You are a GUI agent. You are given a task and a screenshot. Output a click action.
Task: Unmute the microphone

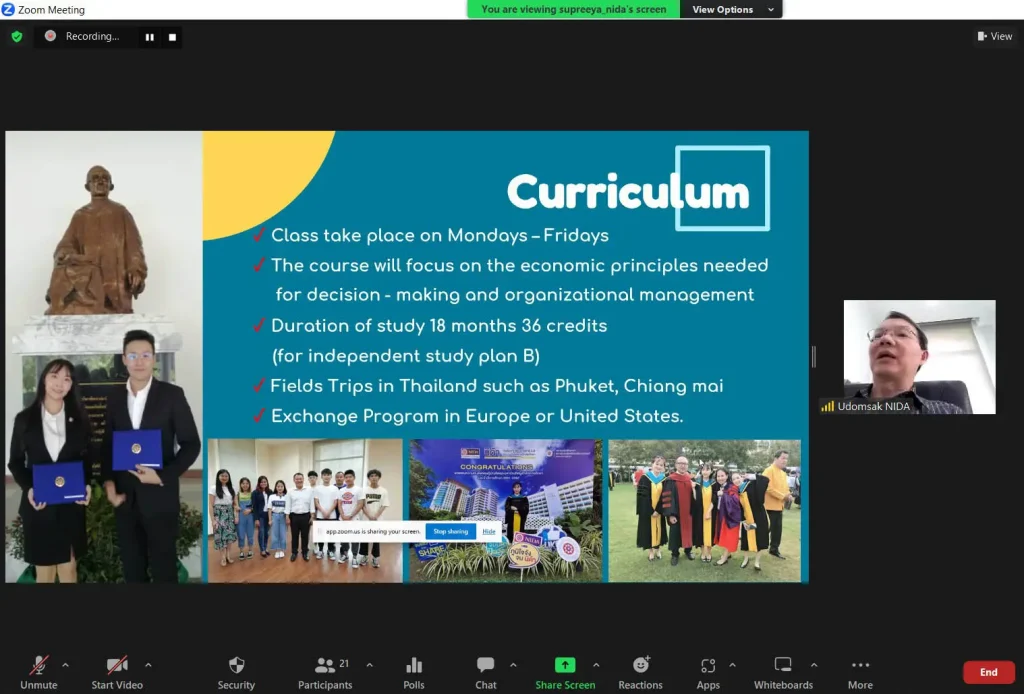tap(39, 666)
